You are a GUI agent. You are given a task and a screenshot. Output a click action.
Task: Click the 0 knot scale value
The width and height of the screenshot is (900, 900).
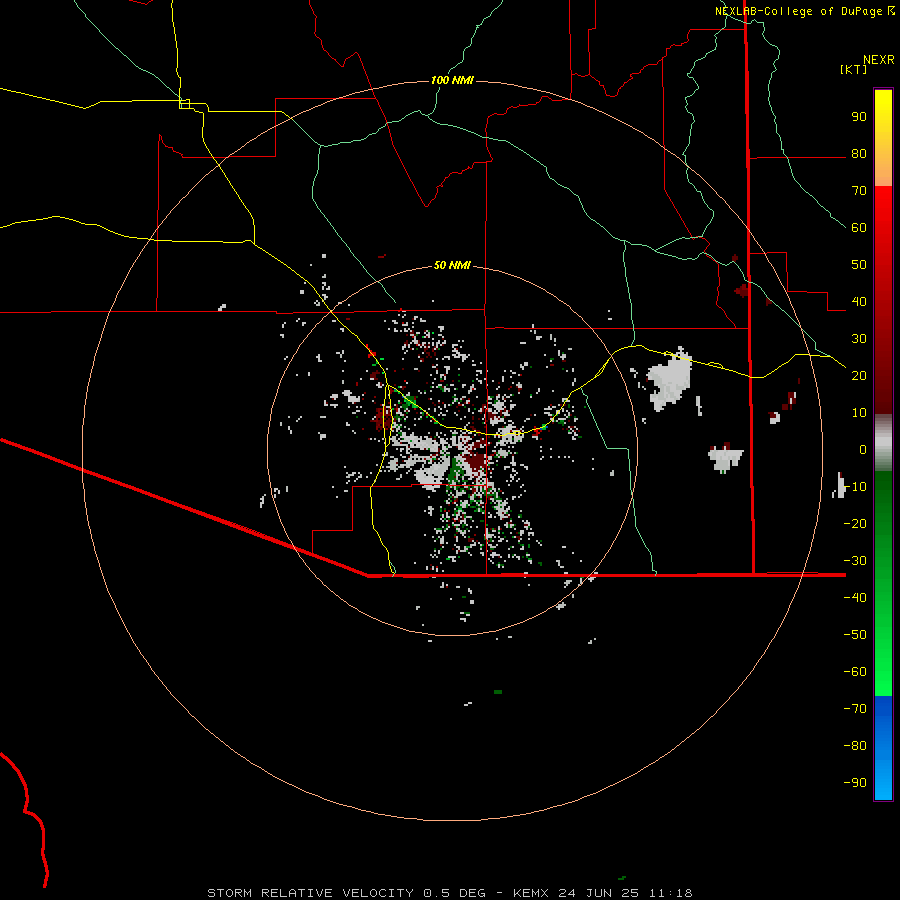[x=863, y=450]
